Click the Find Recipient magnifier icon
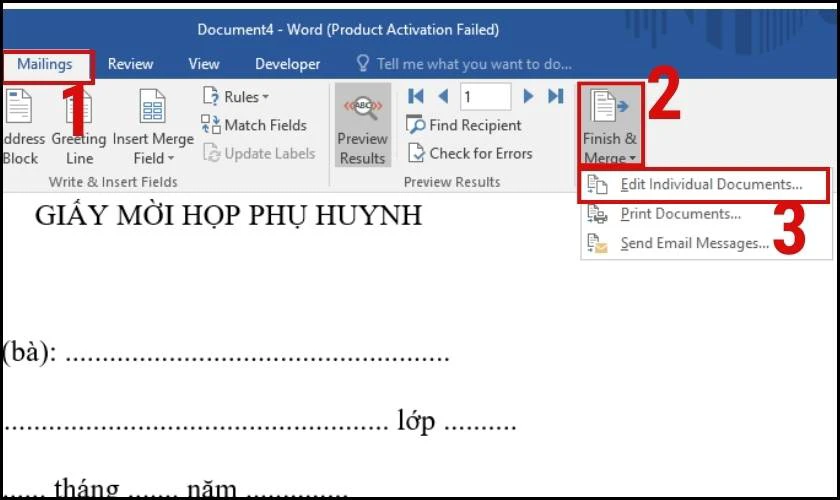 tap(416, 125)
